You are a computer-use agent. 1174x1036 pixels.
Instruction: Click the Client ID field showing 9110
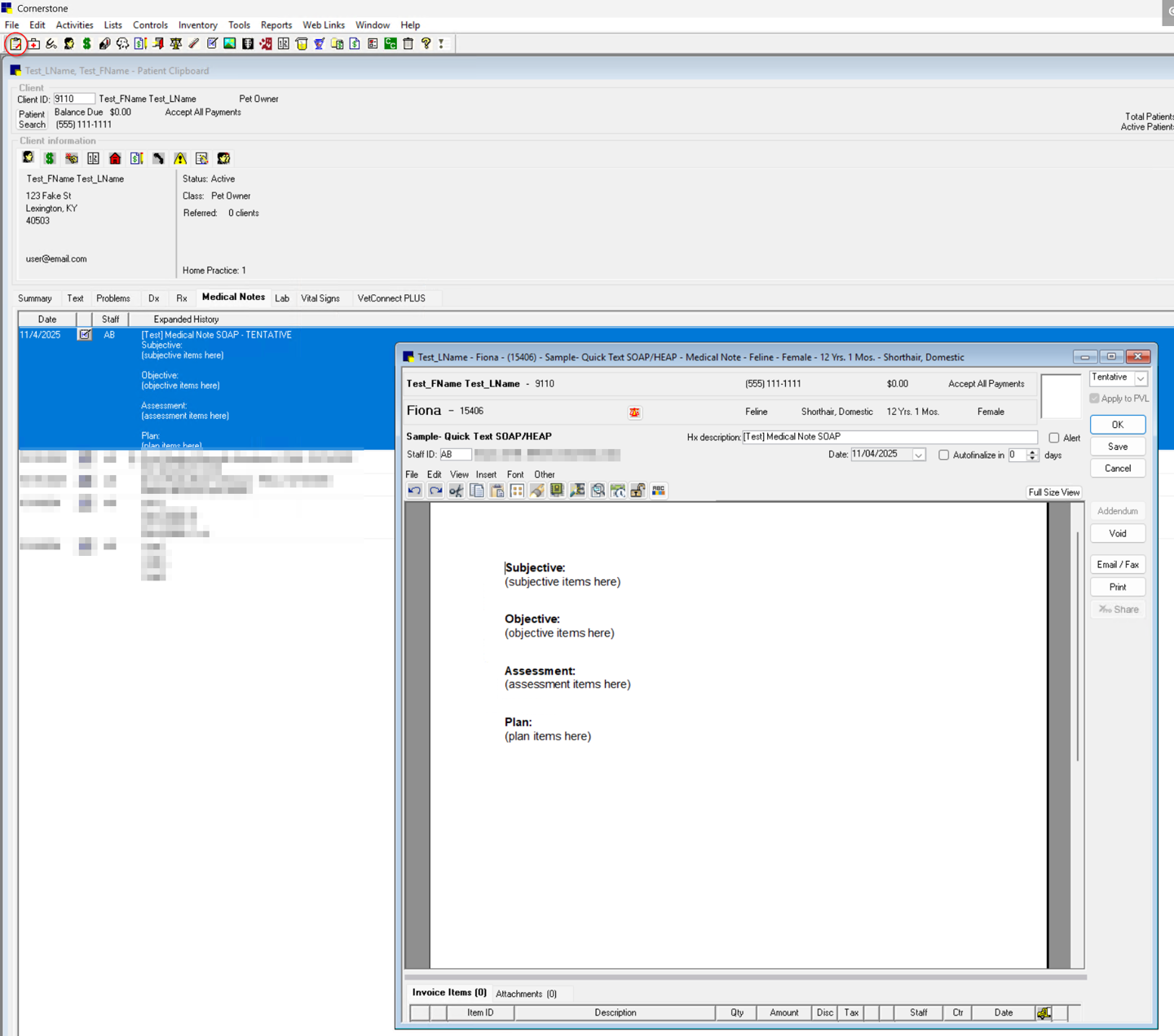74,99
